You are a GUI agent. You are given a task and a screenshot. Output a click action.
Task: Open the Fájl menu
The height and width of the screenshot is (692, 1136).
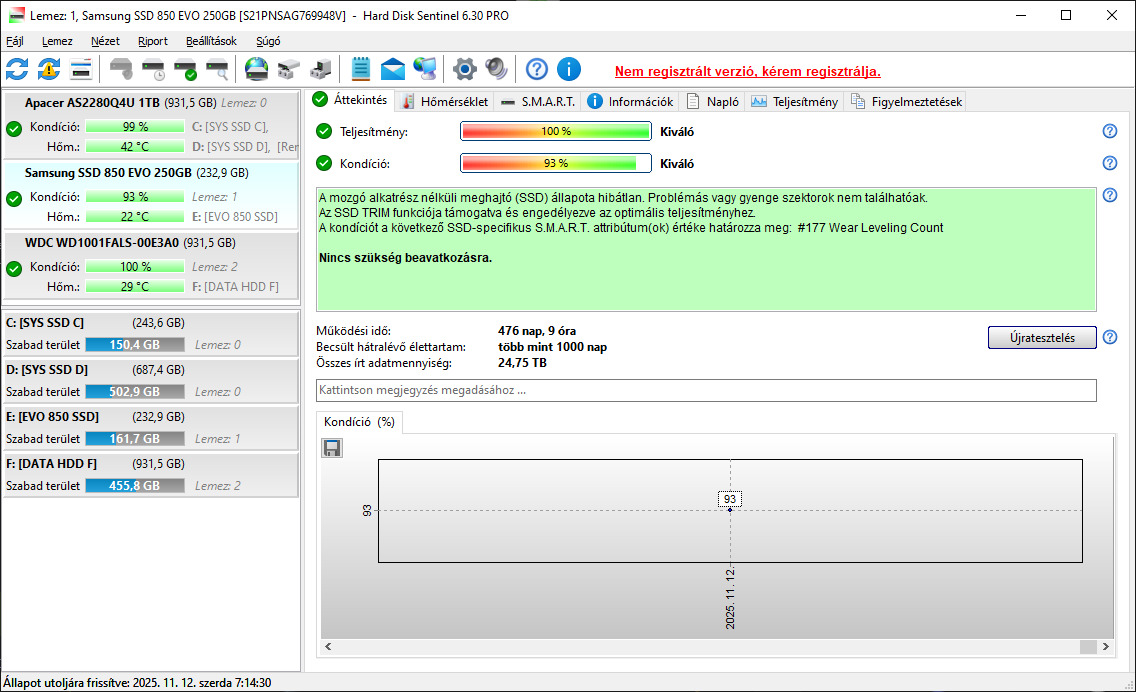(14, 41)
